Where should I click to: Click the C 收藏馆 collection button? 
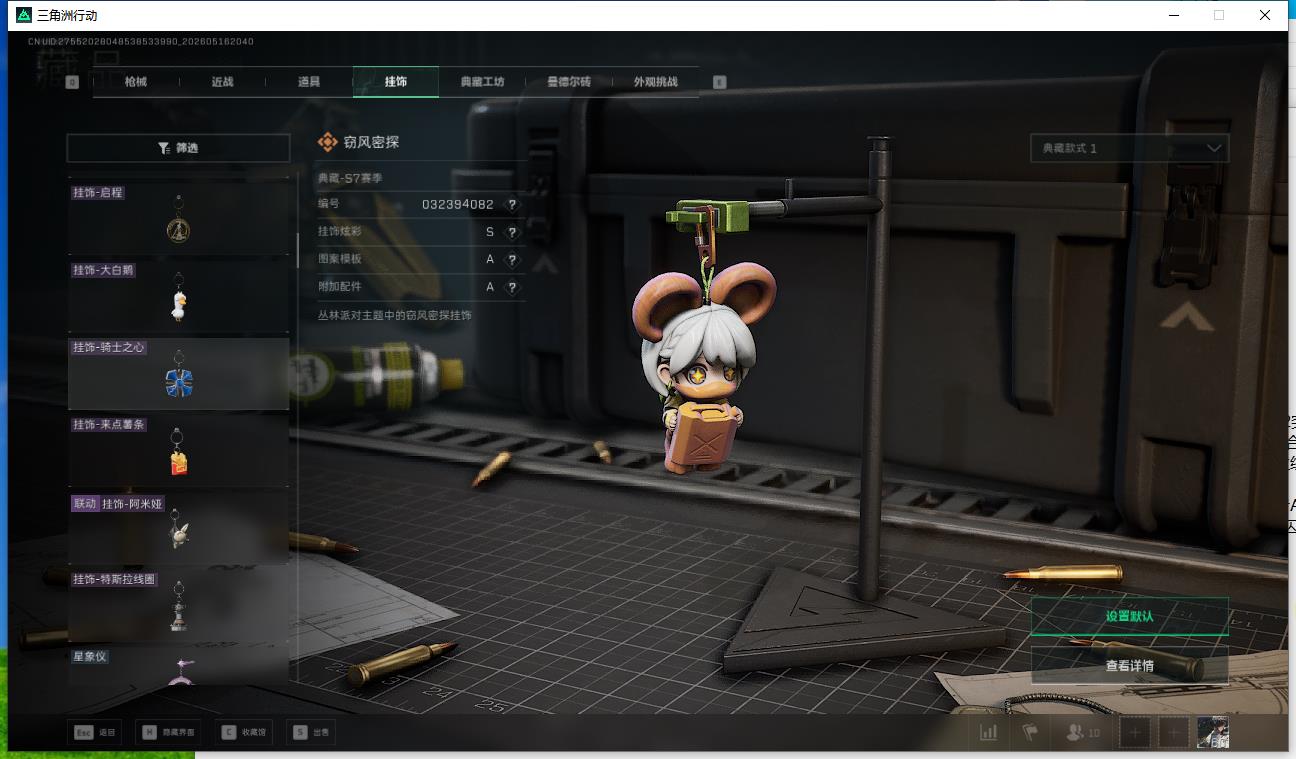242,733
